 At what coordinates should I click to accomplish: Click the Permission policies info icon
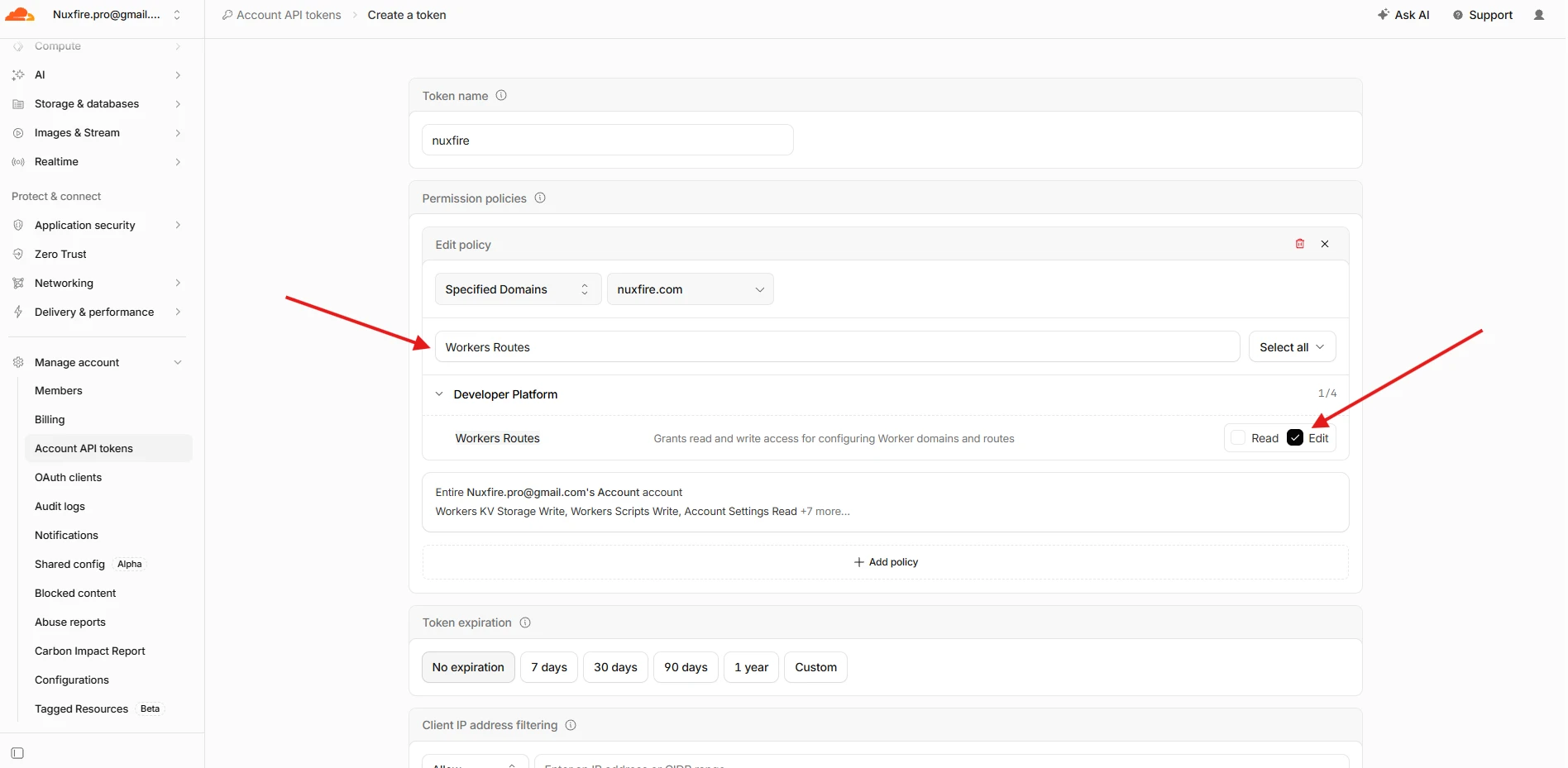coord(540,198)
